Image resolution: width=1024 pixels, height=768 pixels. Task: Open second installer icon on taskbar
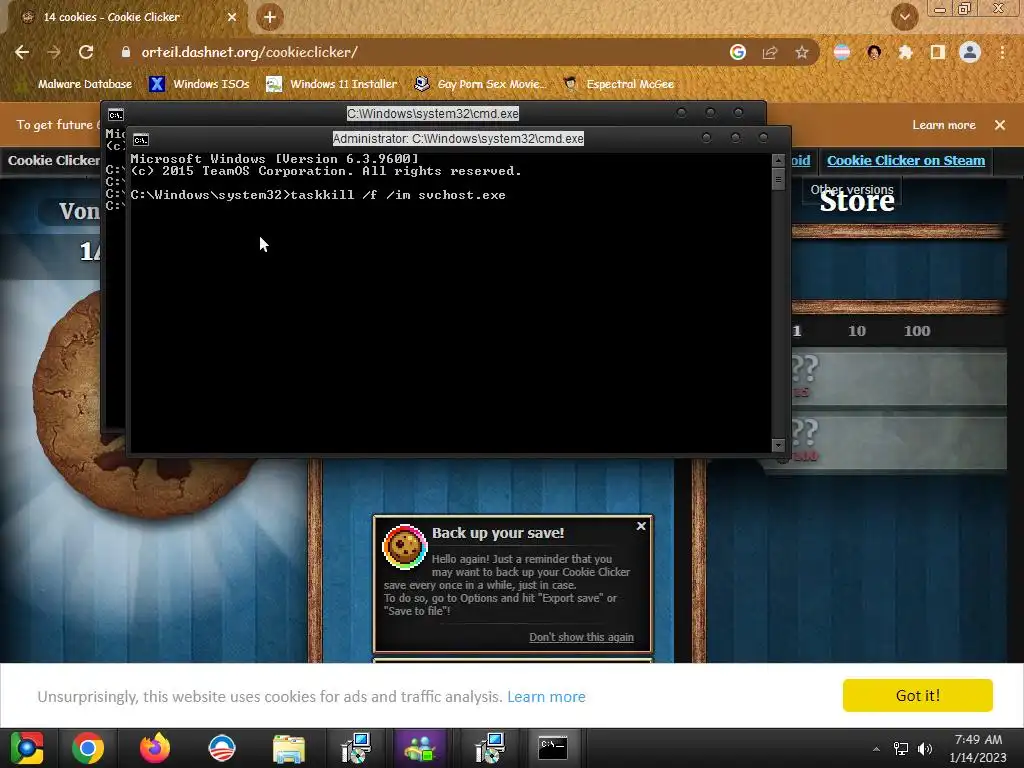coord(488,748)
